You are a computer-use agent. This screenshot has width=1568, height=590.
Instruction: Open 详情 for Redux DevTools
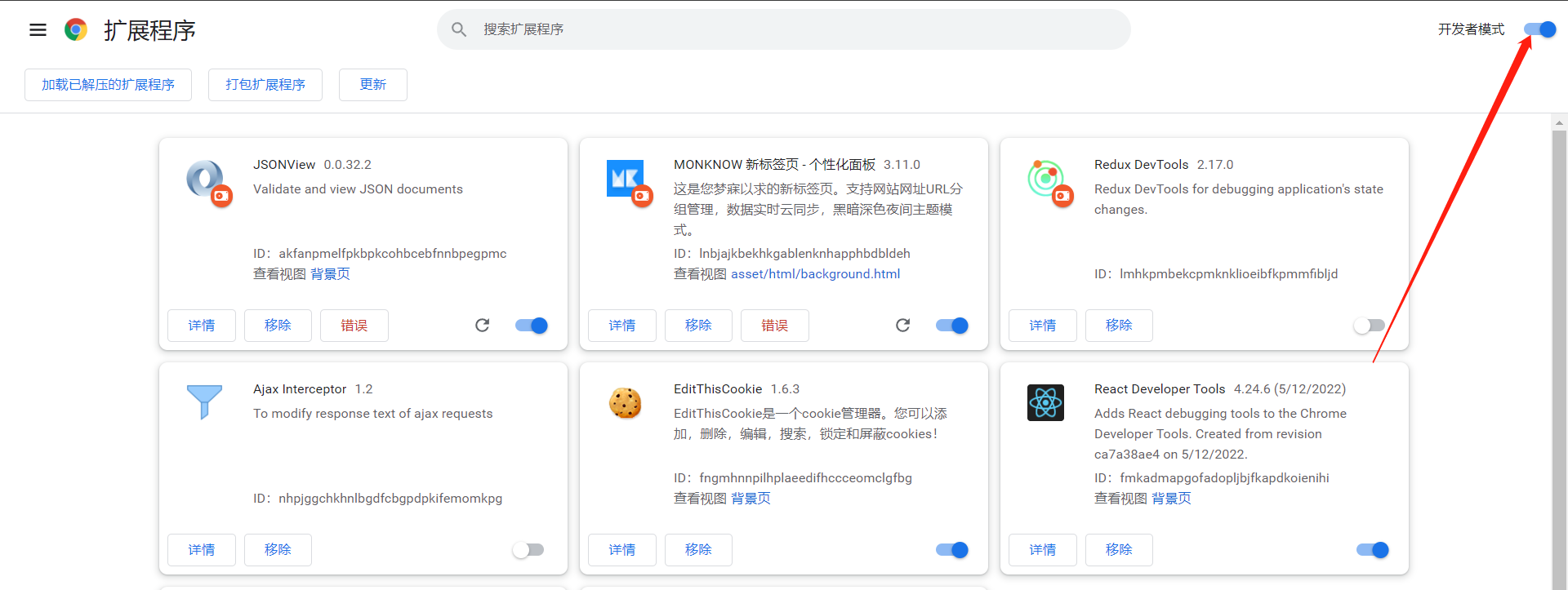tap(1043, 326)
